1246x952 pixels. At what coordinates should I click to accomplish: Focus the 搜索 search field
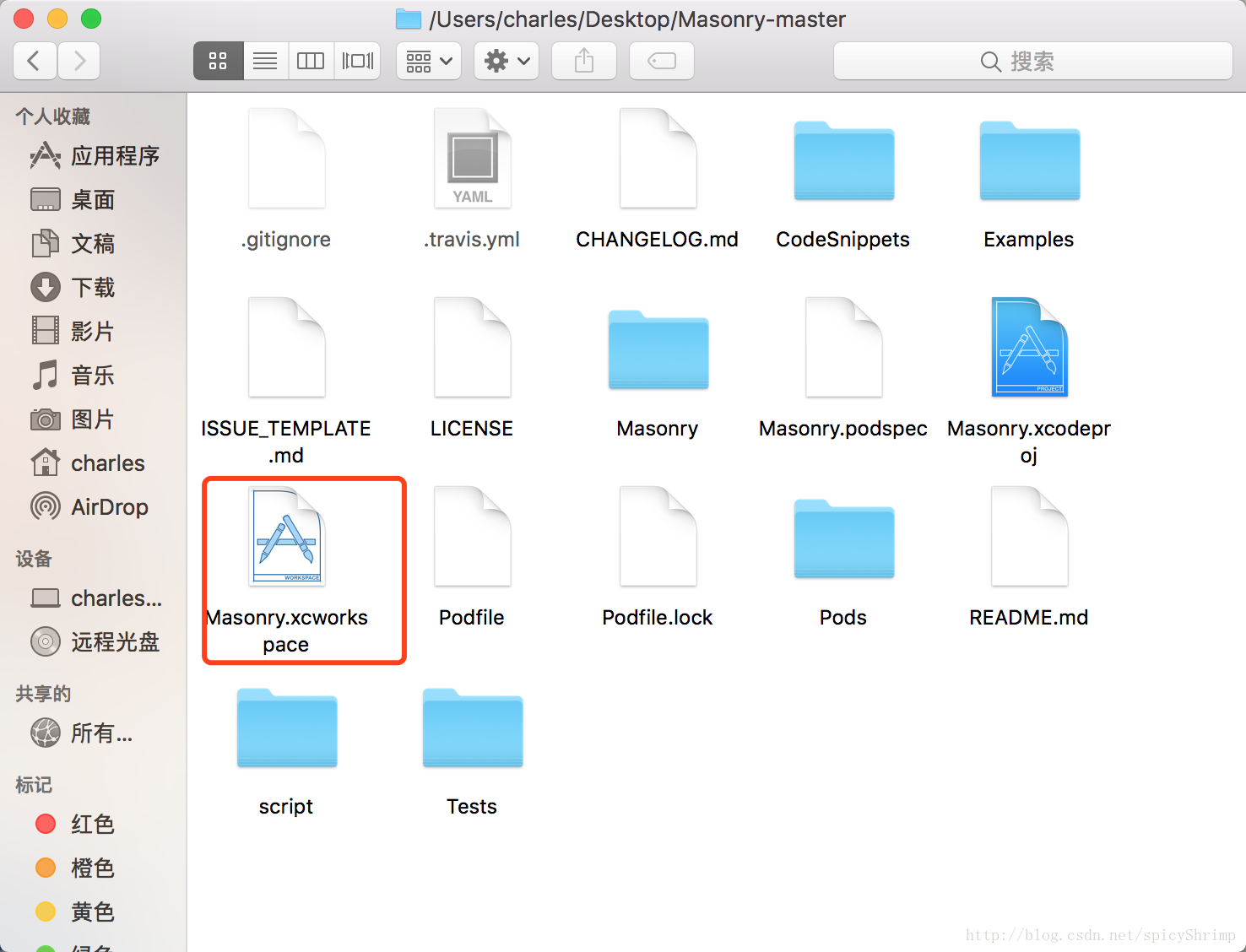[x=1032, y=61]
